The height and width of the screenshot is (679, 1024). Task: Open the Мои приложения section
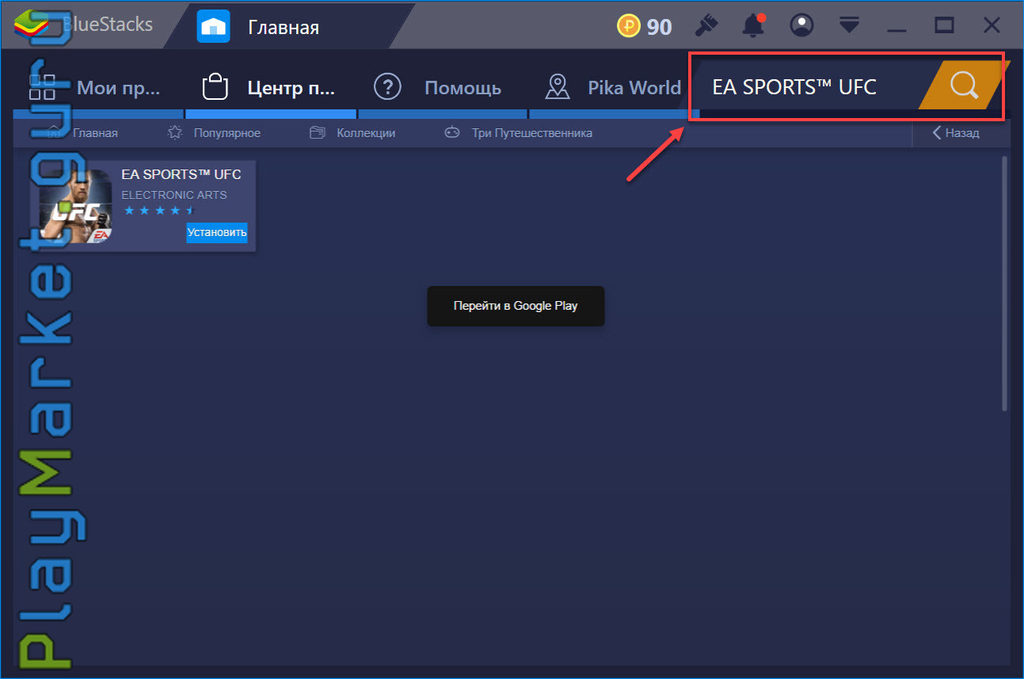98,87
